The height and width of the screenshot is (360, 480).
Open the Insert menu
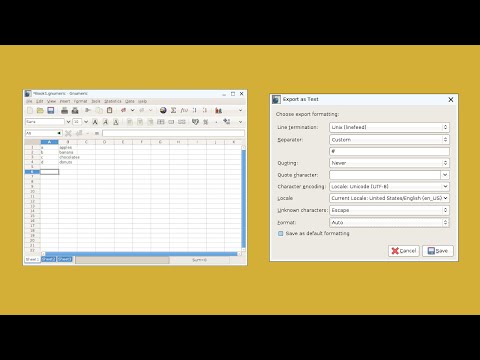[65, 101]
